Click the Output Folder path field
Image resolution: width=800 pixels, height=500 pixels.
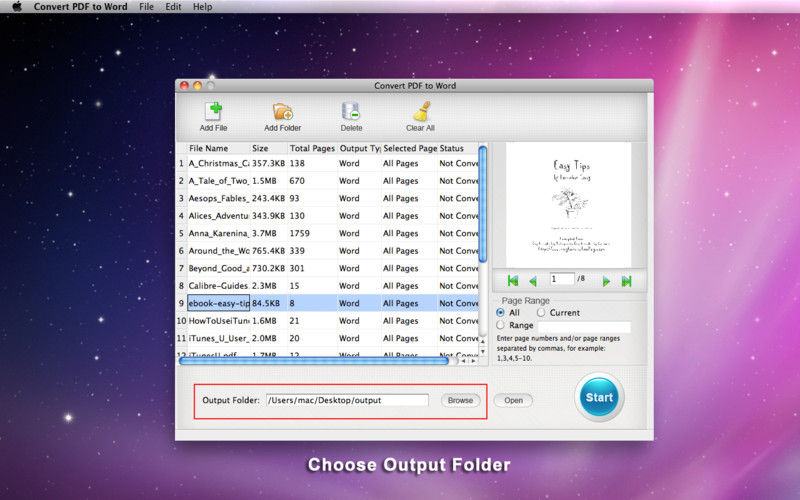pyautogui.click(x=347, y=401)
